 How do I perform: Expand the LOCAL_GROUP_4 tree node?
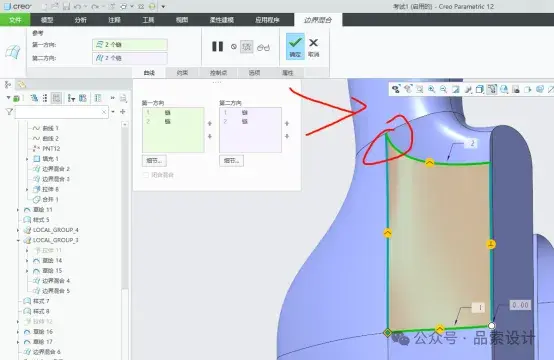(x=18, y=230)
